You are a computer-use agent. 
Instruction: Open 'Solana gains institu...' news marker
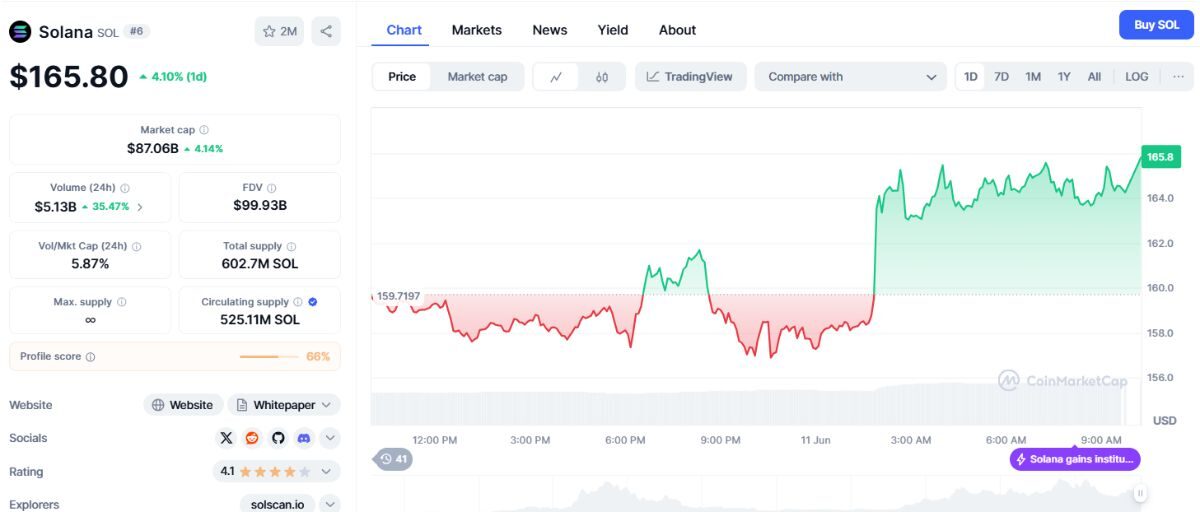[x=1075, y=459]
